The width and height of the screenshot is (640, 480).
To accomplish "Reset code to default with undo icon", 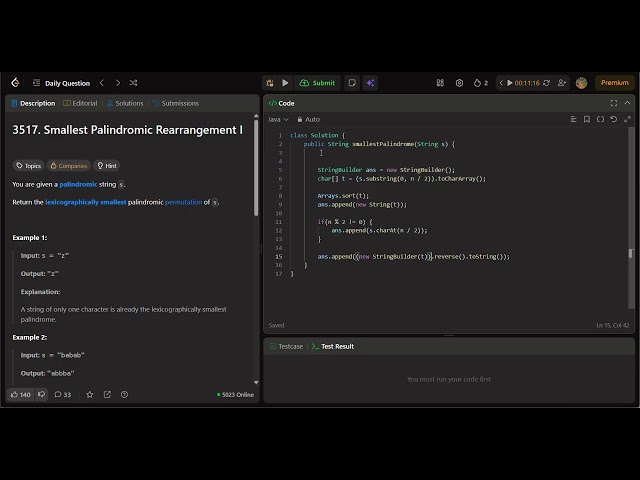I will pos(614,119).
